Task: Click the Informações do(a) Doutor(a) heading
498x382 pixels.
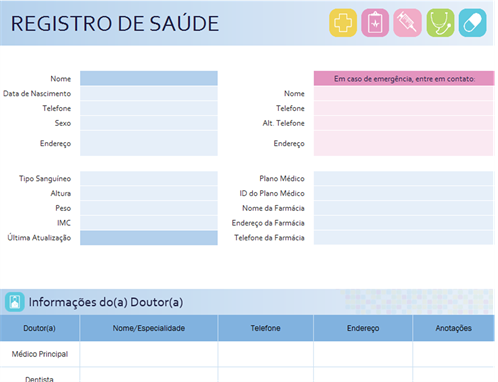Action: [x=106, y=302]
